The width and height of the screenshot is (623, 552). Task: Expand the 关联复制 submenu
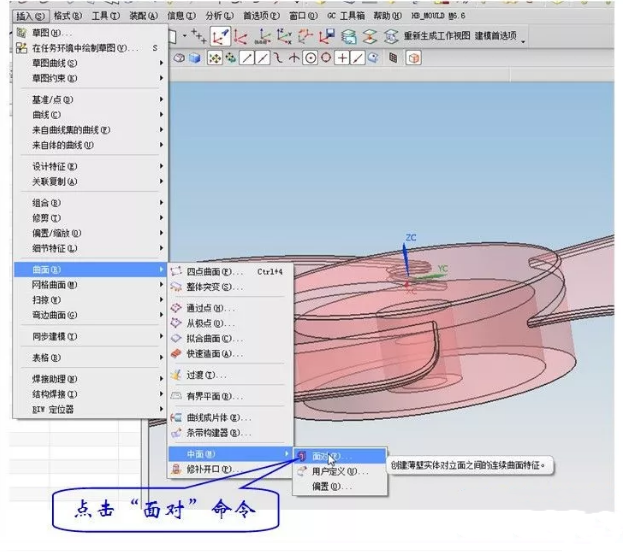90,182
